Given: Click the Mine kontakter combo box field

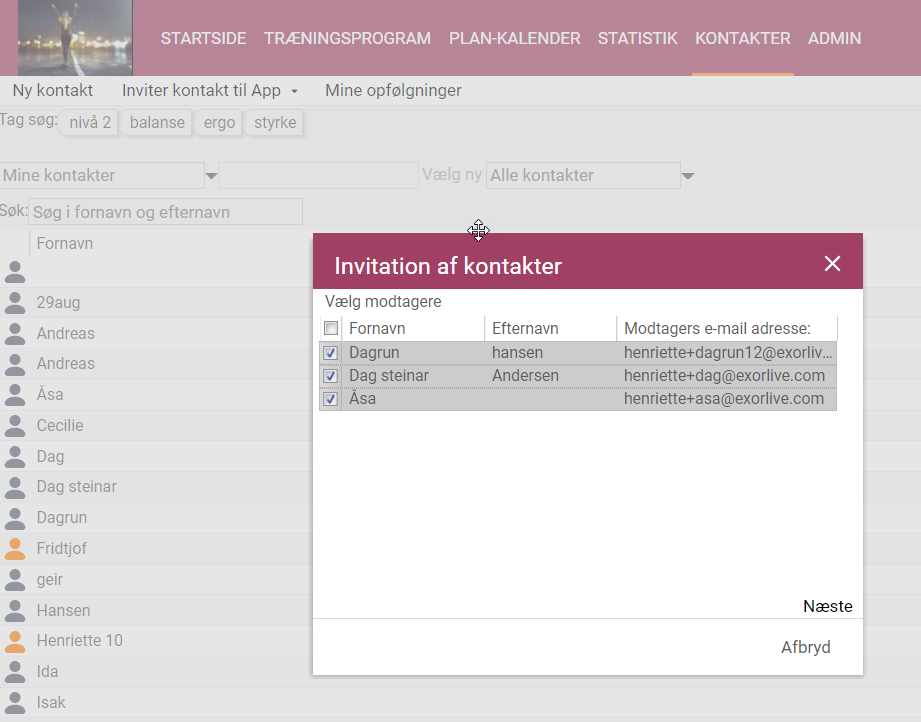Looking at the screenshot, I should [102, 175].
